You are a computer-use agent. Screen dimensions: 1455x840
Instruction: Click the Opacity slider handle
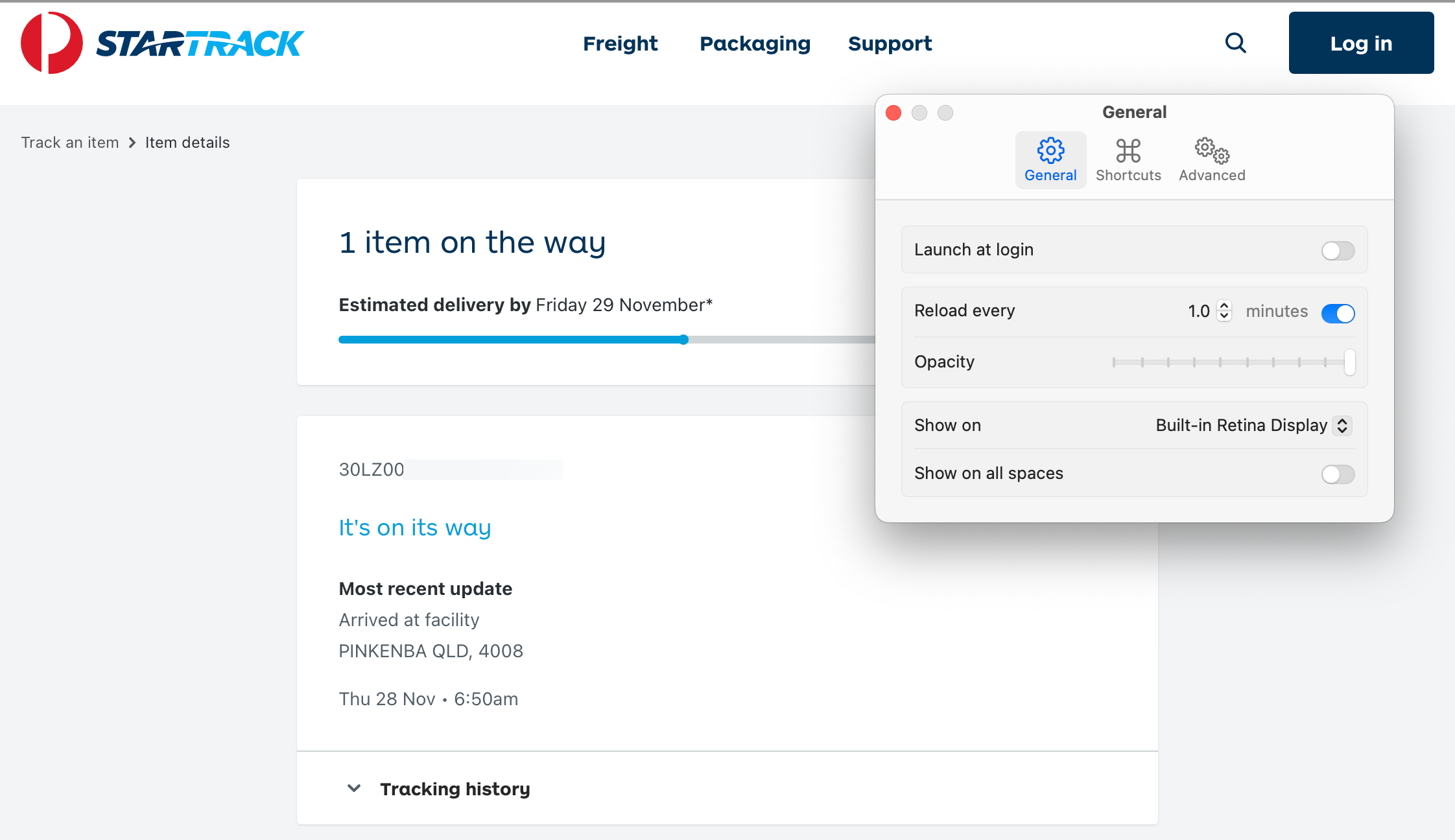(x=1349, y=362)
